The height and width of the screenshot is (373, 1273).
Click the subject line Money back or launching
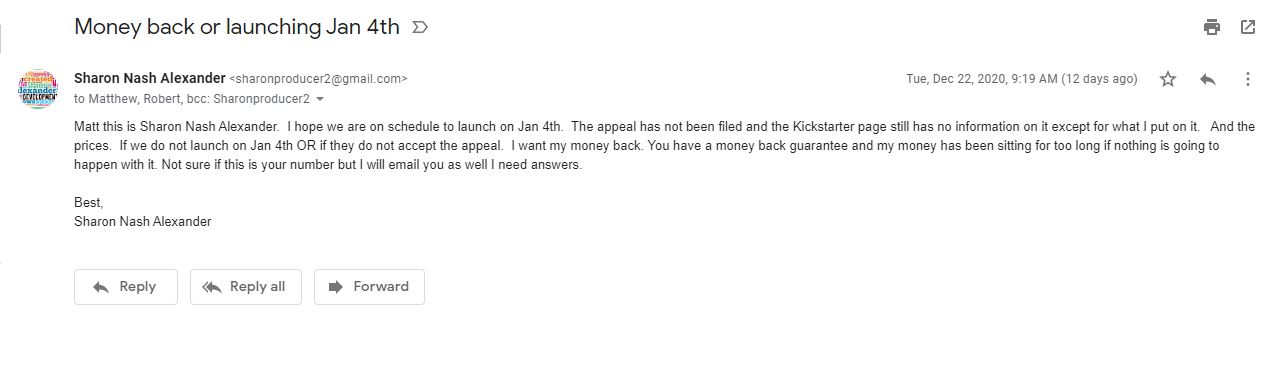(237, 27)
